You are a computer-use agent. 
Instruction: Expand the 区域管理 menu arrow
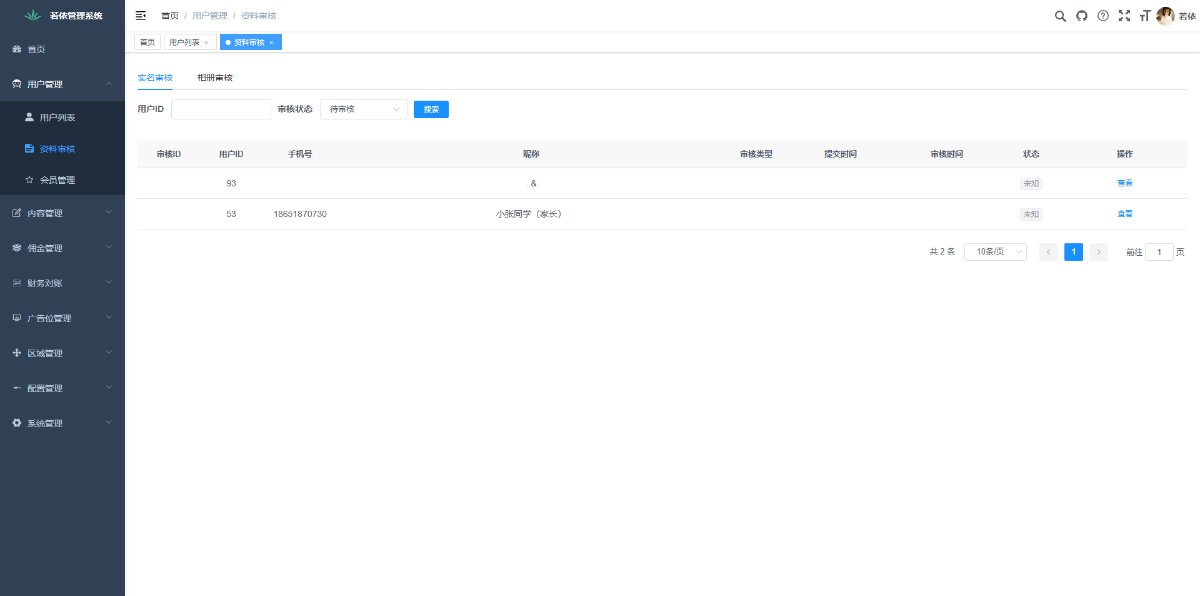pos(108,352)
